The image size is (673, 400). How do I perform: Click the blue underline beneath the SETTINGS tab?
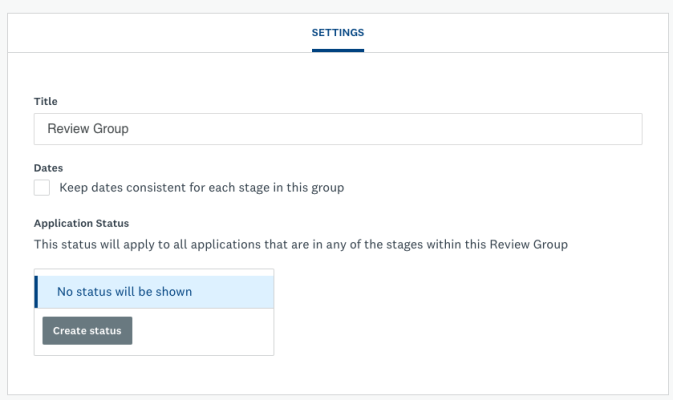point(337,51)
